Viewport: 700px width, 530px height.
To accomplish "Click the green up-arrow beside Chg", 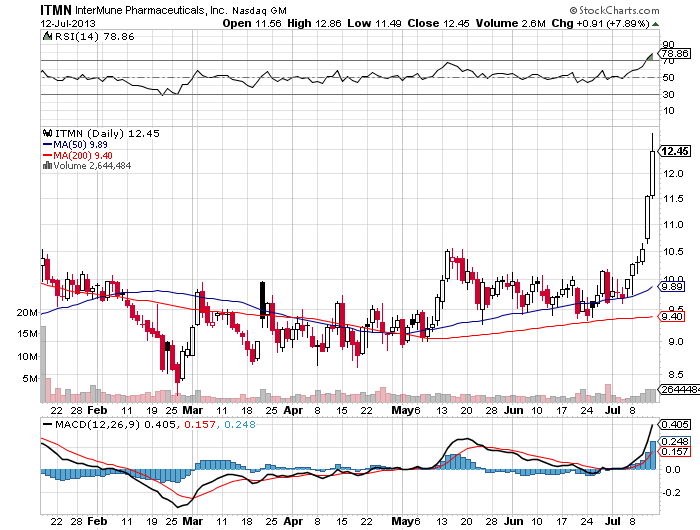I will point(655,24).
